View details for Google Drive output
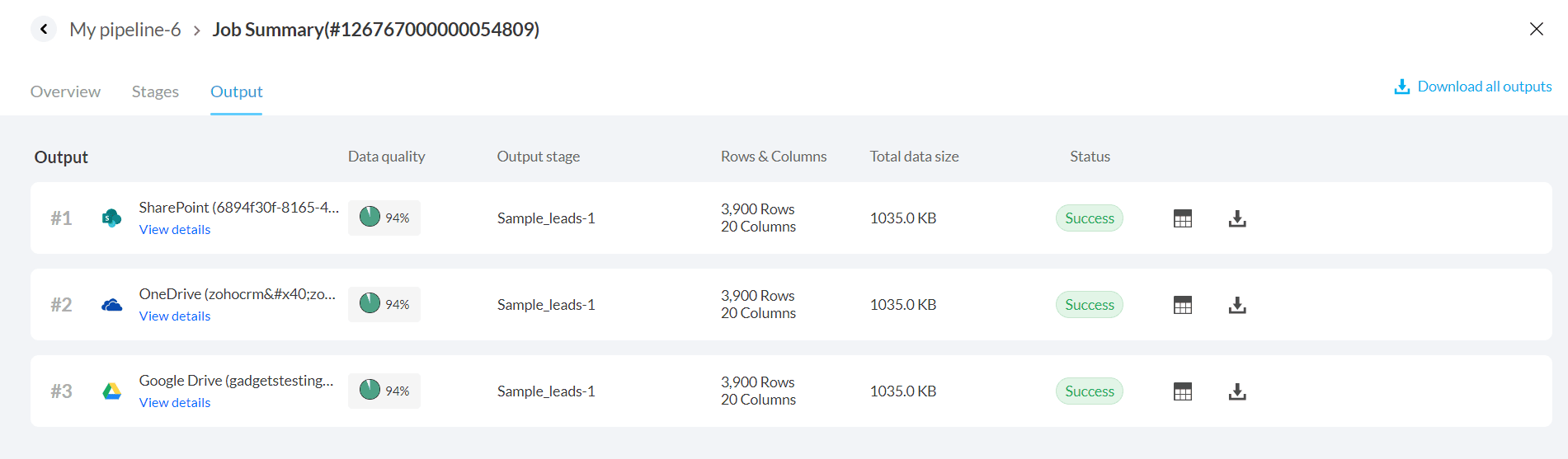Viewport: 1568px width, 459px height. click(x=175, y=403)
